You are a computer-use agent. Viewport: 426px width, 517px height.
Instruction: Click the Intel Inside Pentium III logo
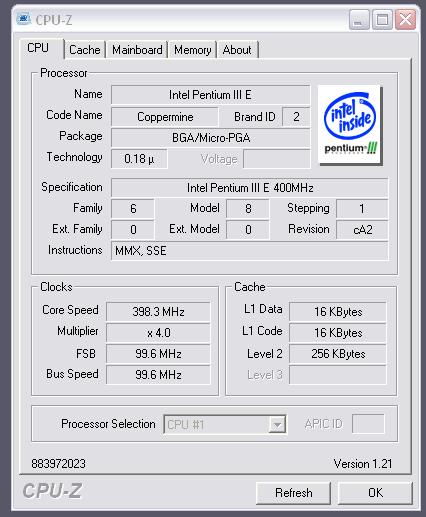[350, 125]
